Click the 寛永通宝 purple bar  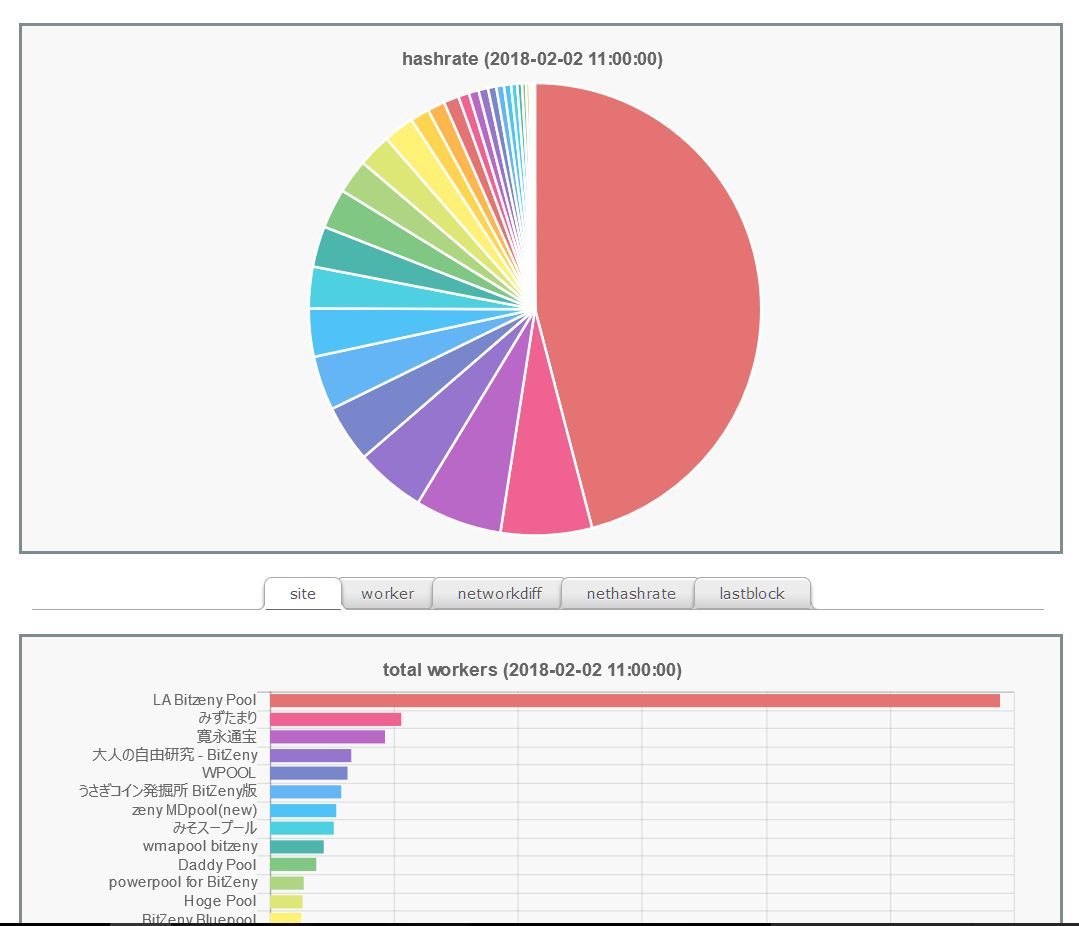click(x=328, y=737)
